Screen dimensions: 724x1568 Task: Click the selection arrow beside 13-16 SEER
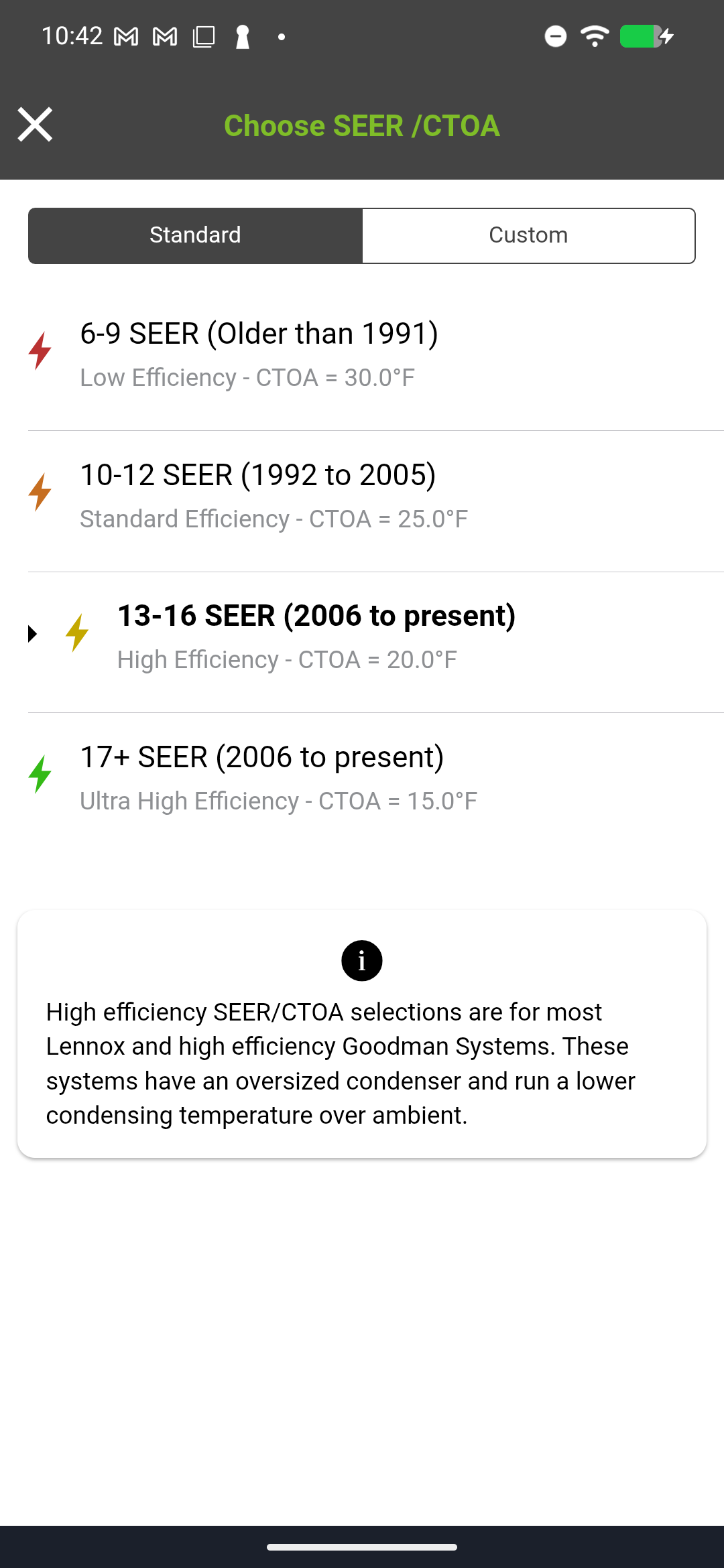click(32, 633)
